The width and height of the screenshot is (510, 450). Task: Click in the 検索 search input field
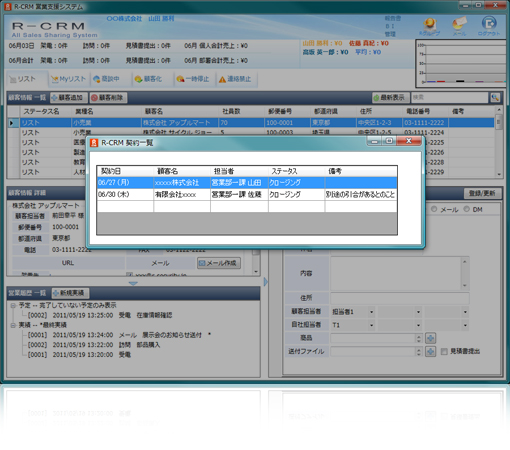(x=449, y=98)
